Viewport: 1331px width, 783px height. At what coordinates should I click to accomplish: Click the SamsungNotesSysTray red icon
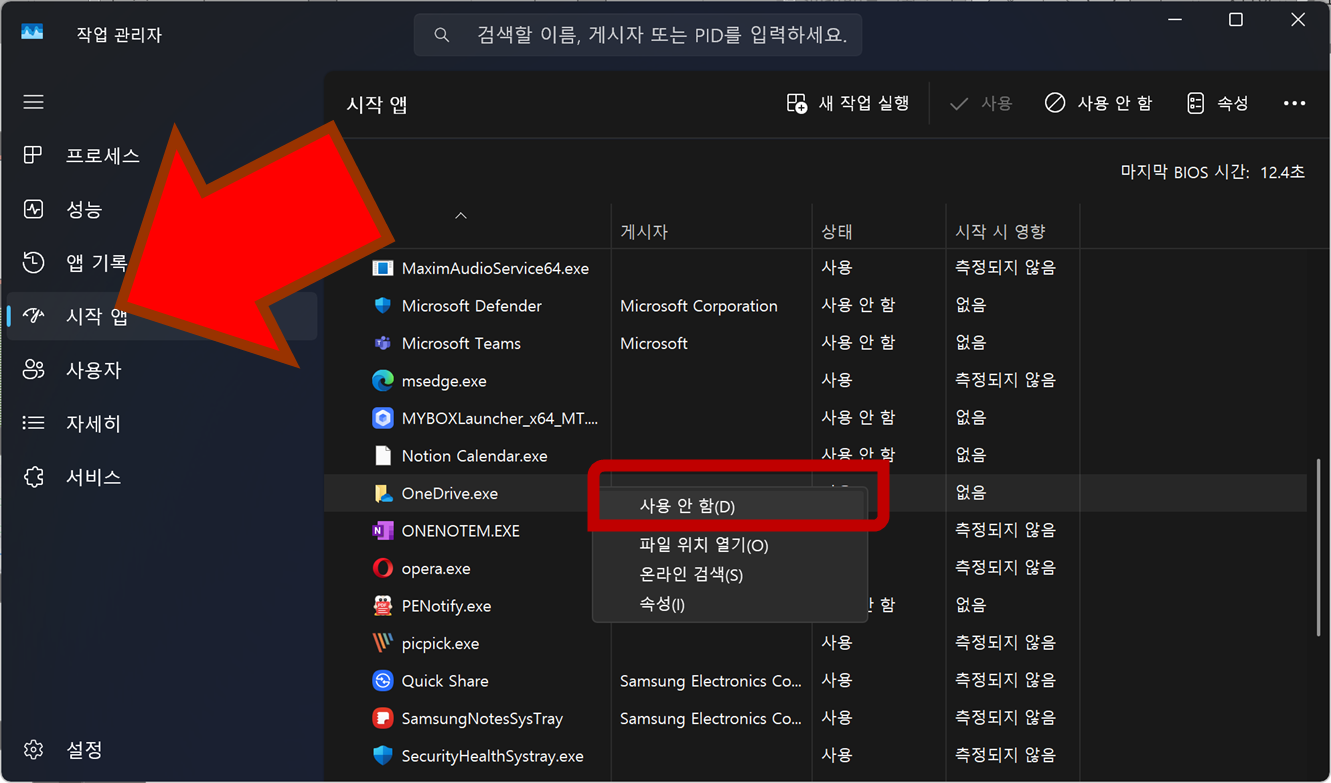pyautogui.click(x=383, y=718)
